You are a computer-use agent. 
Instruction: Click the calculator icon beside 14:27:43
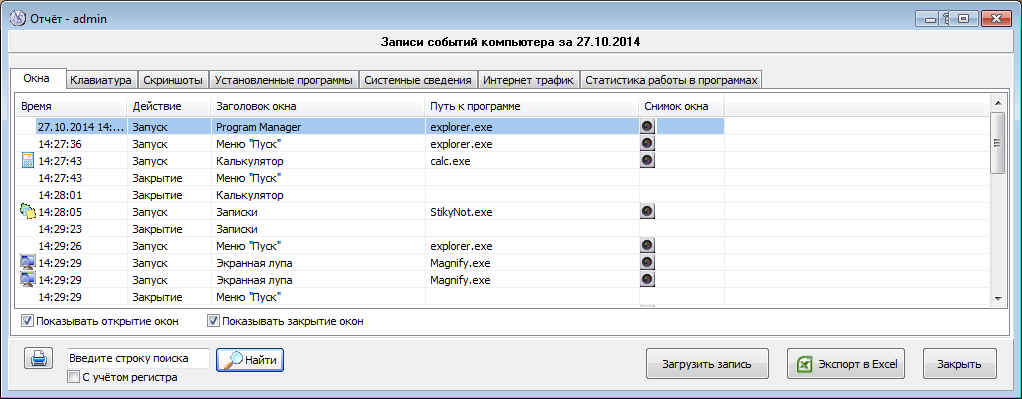click(27, 160)
